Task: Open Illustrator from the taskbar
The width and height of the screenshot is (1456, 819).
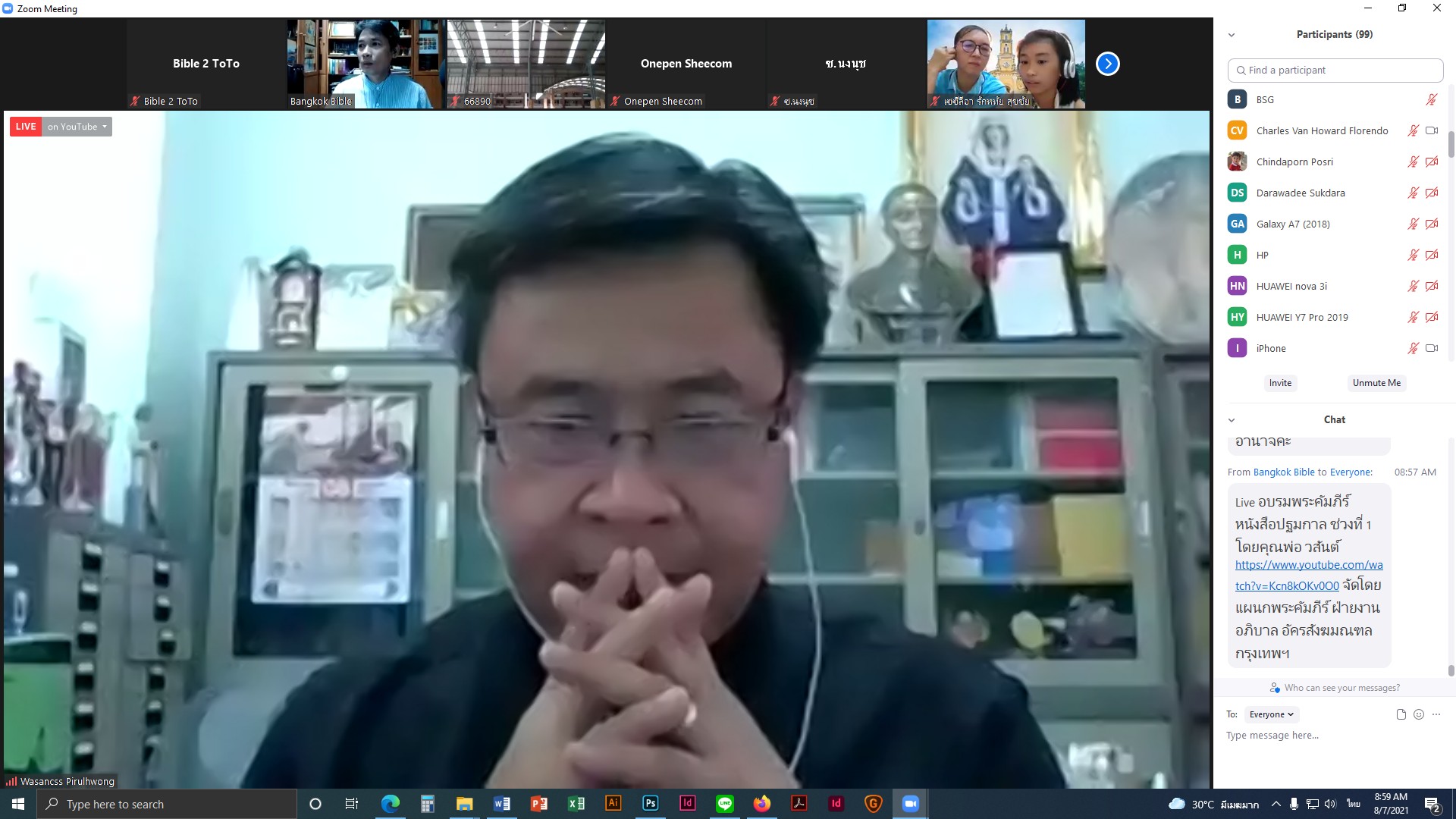Action: 613,804
